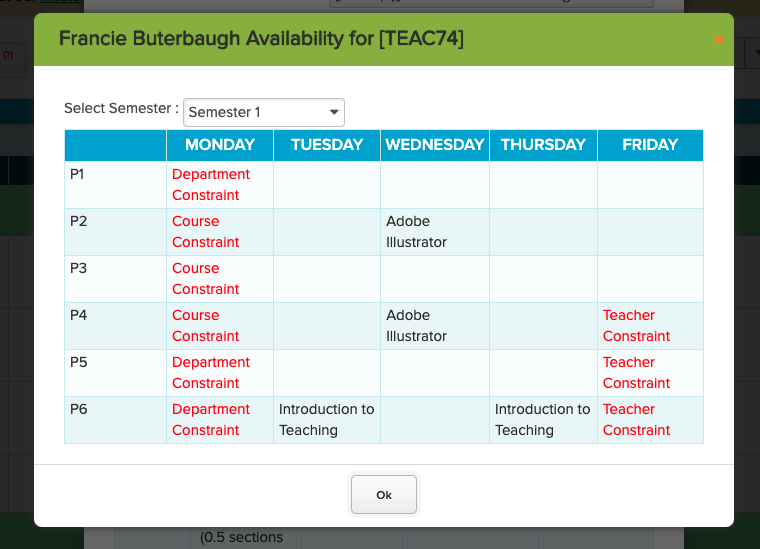Click Introduction to Teaching on Tuesday P6

point(327,420)
